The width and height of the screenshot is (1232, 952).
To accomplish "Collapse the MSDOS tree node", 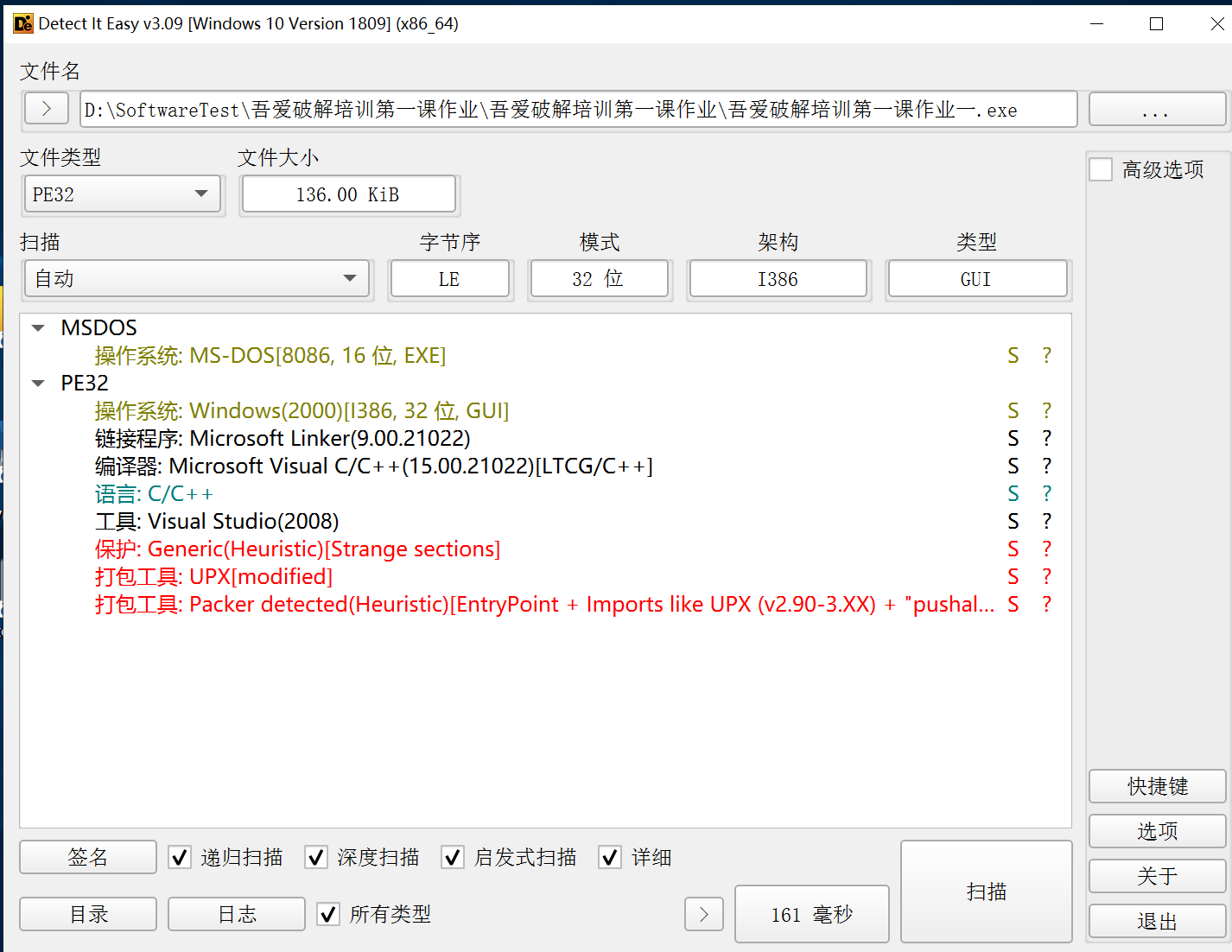I will coord(38,328).
